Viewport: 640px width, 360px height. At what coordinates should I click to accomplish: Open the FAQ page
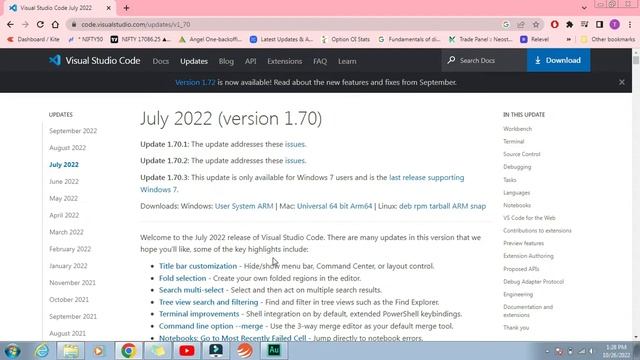320,61
